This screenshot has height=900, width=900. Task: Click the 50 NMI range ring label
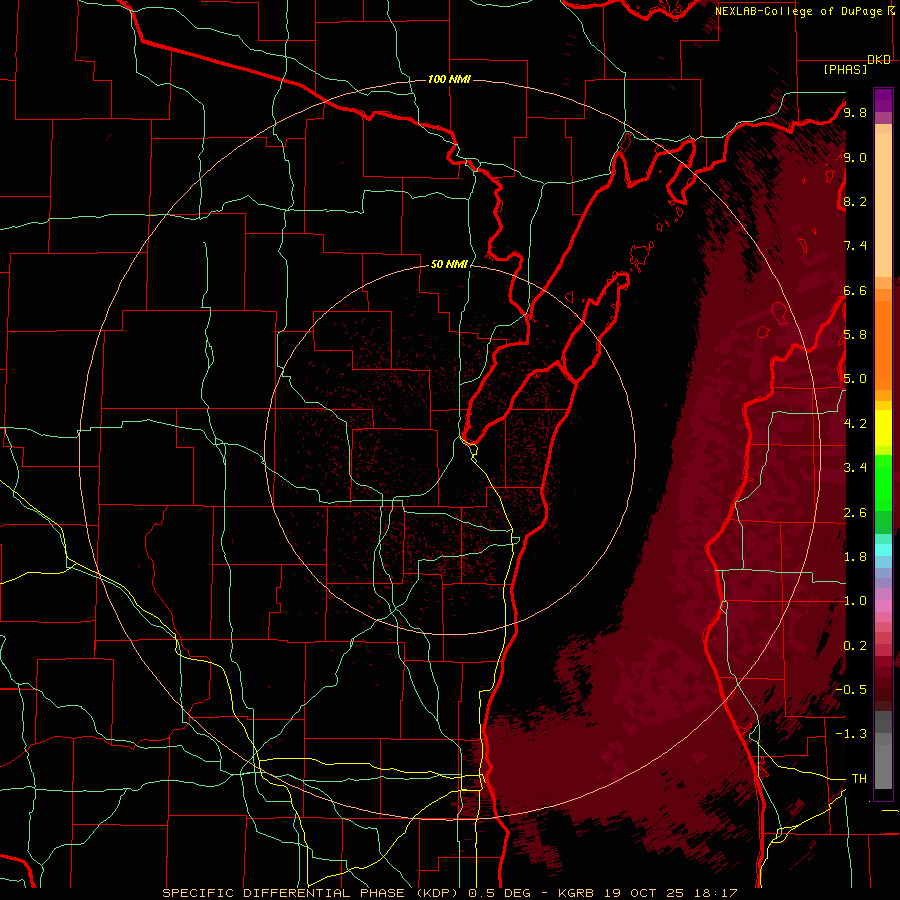(x=449, y=264)
